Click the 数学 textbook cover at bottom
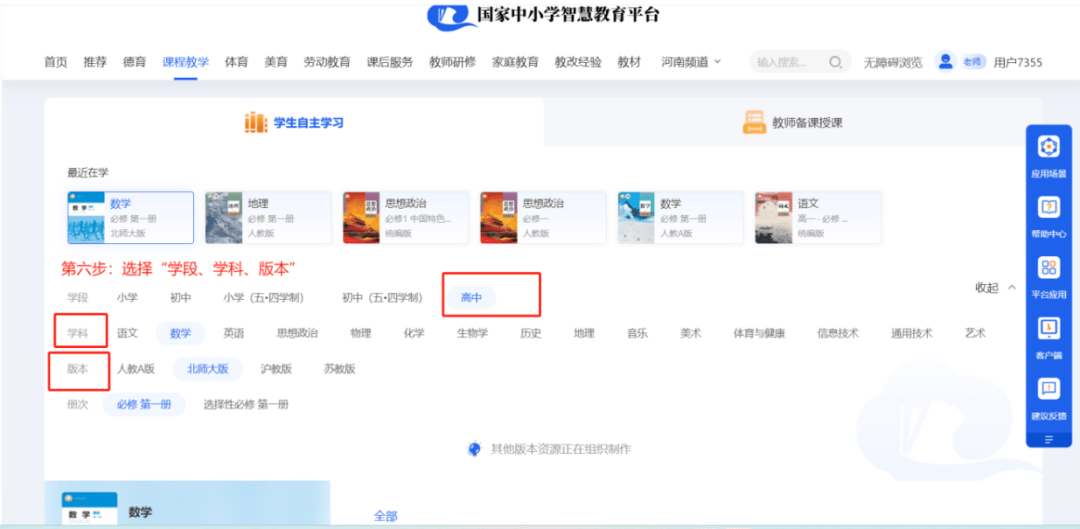1080x529 pixels. click(89, 510)
